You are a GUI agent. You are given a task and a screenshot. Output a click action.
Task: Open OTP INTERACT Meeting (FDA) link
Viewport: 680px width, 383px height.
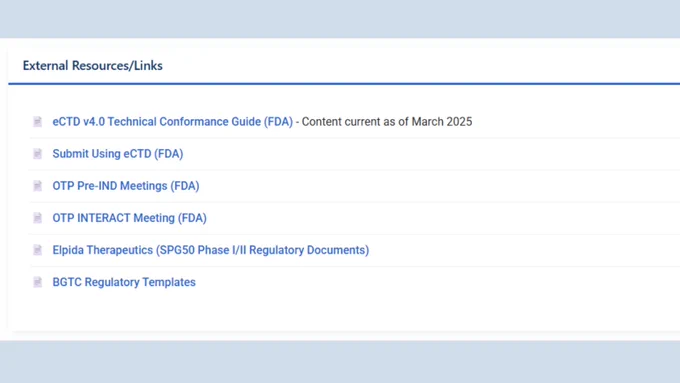point(129,218)
